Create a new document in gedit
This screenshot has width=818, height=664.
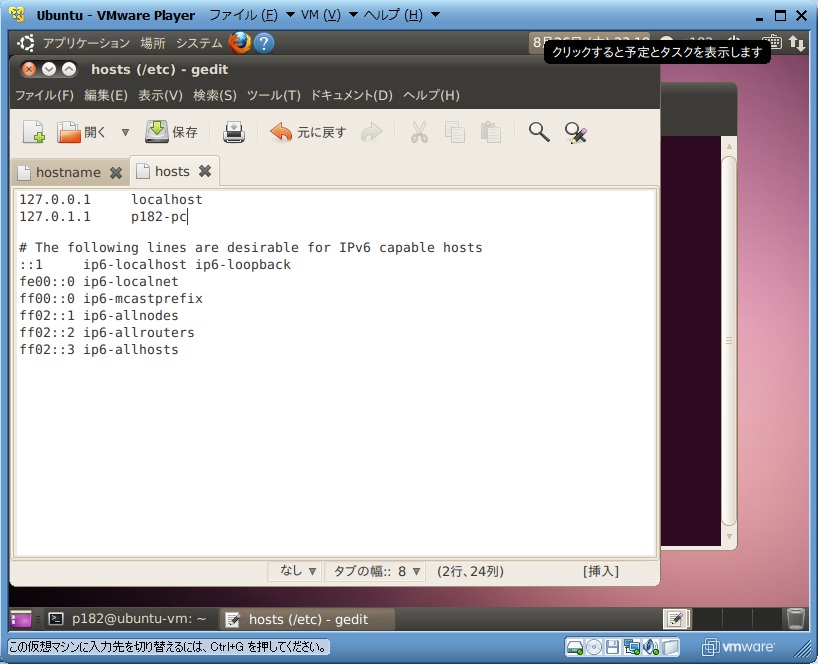[33, 132]
